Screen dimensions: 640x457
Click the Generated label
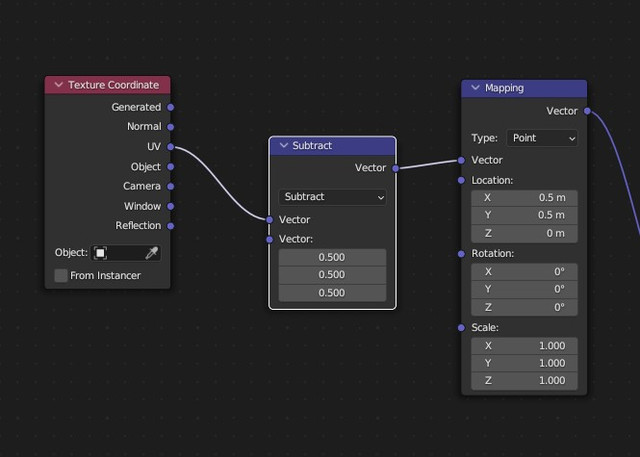(x=136, y=107)
